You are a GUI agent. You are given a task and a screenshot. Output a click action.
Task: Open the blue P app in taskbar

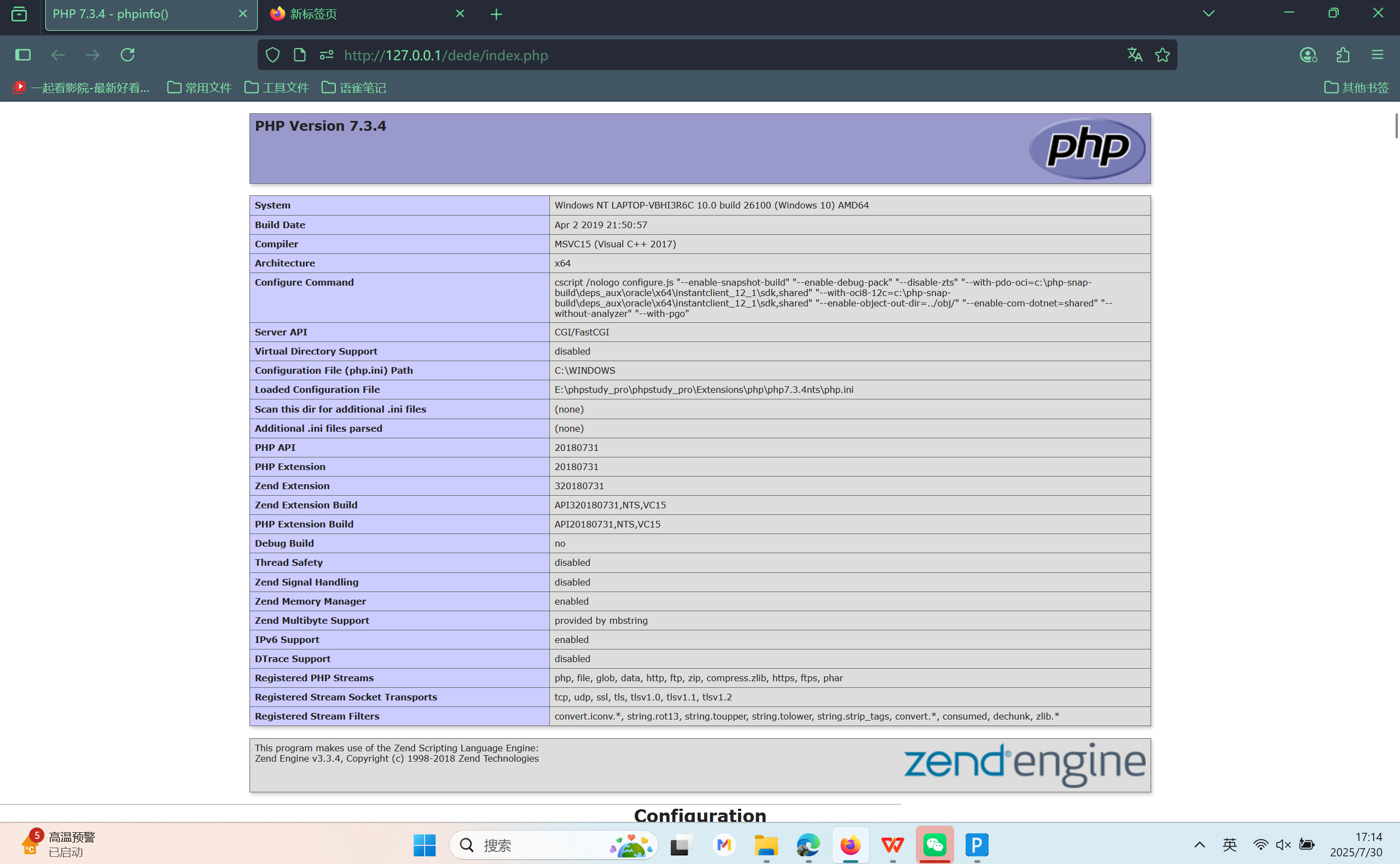977,844
